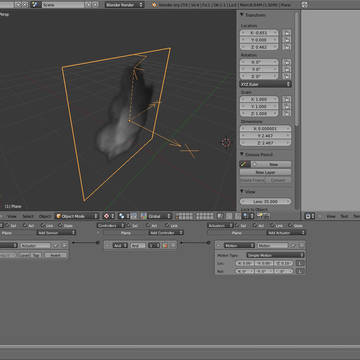Open the Controllers visibility dropdown
360x360 pixels.
click(111, 225)
